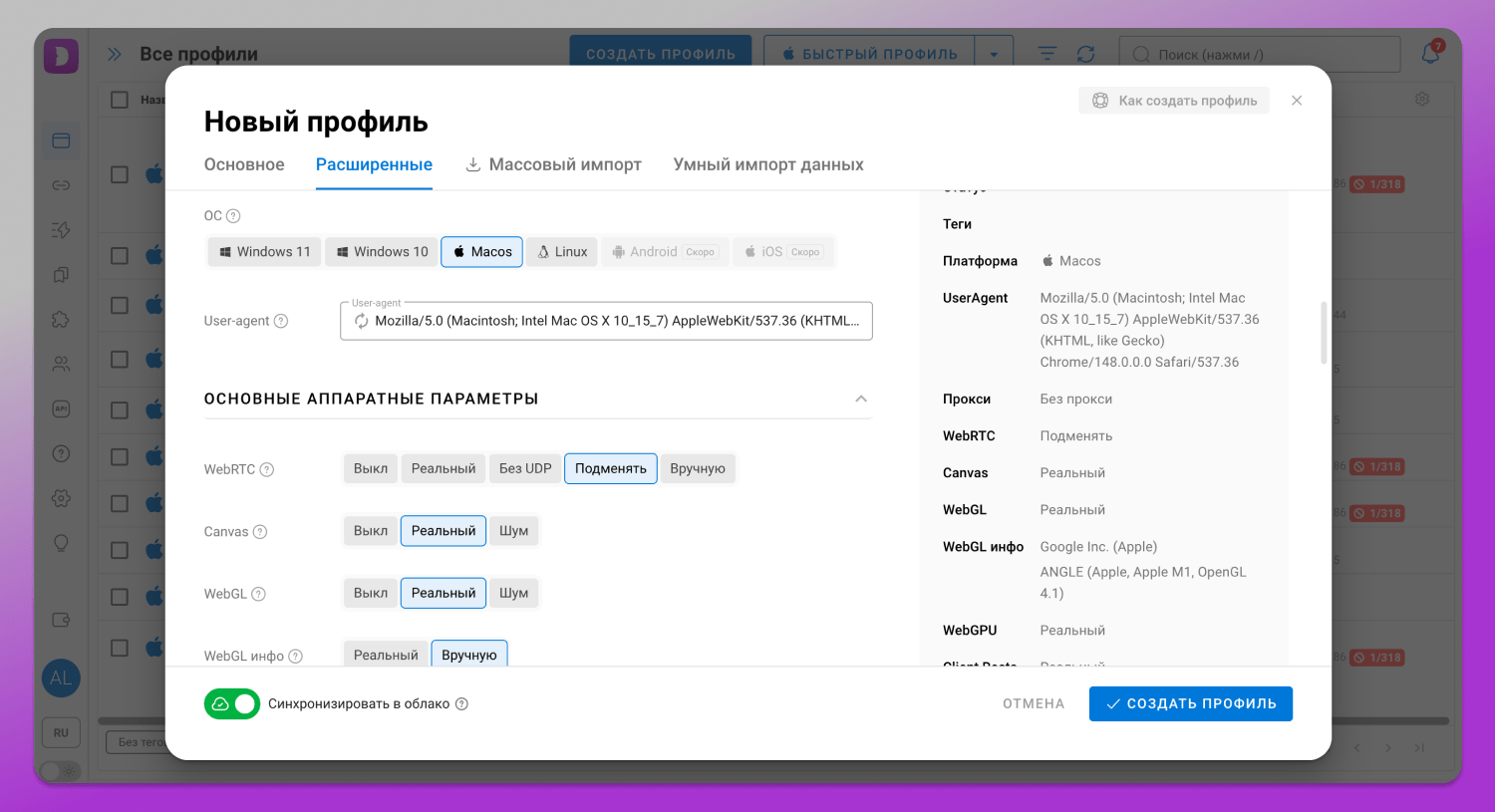Set Canvas to Реальный
The height and width of the screenshot is (812, 1495).
[x=444, y=531]
